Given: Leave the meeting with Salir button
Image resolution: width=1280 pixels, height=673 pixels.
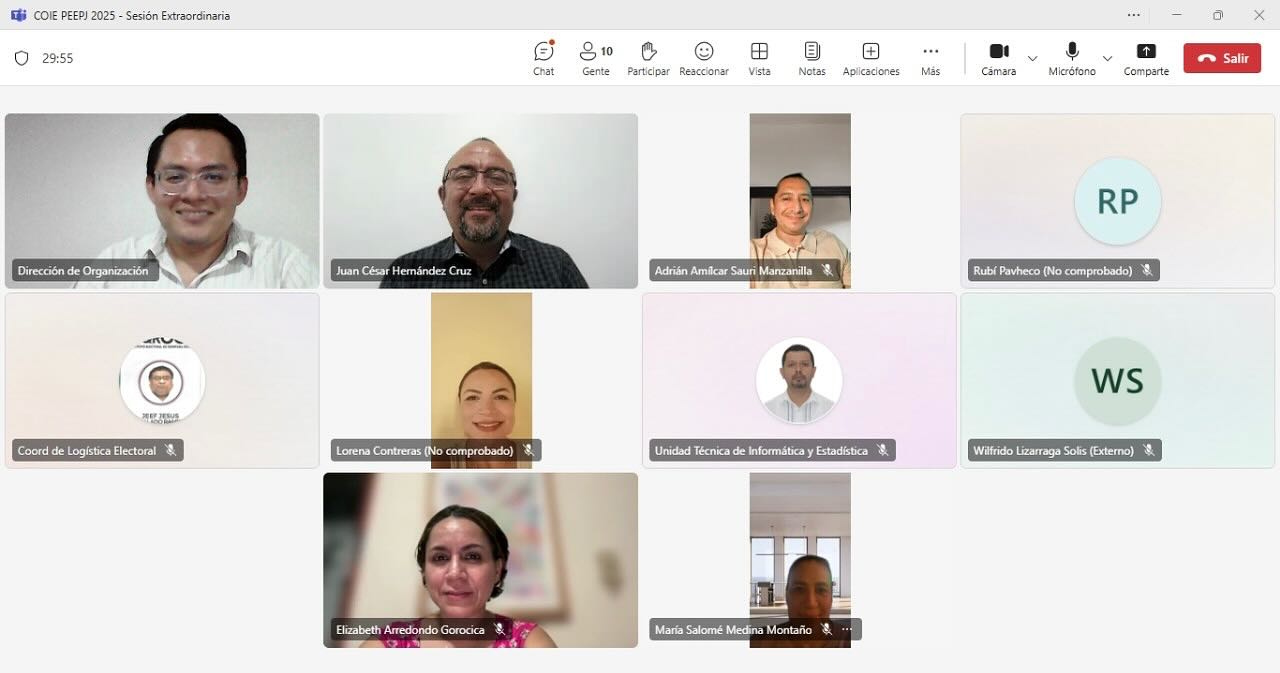Looking at the screenshot, I should 1222,58.
